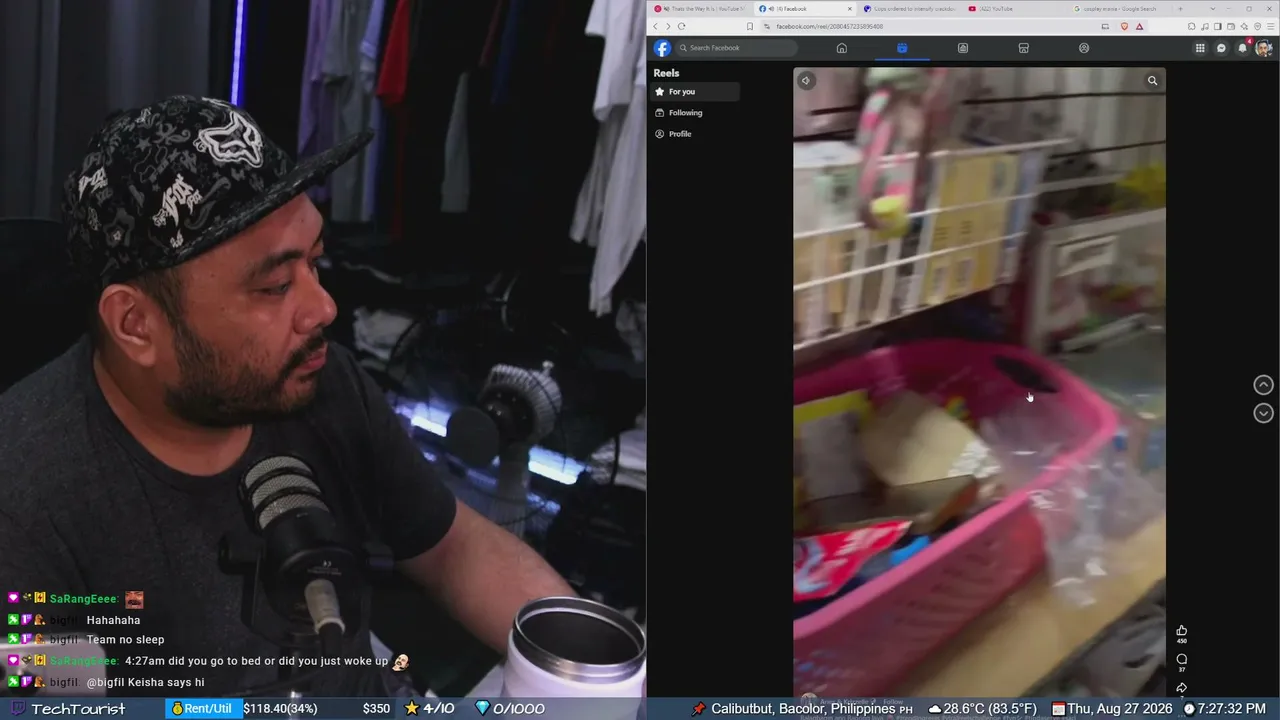Image resolution: width=1280 pixels, height=720 pixels.
Task: Open the Groups icon in Facebook navbar
Action: click(x=1084, y=48)
